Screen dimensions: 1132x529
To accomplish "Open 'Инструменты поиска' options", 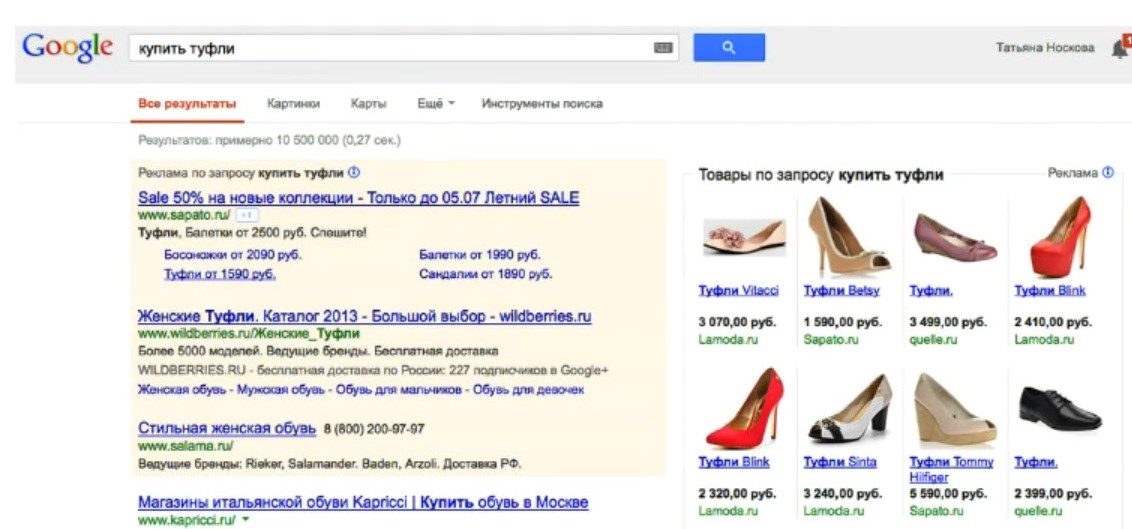I will (x=542, y=104).
